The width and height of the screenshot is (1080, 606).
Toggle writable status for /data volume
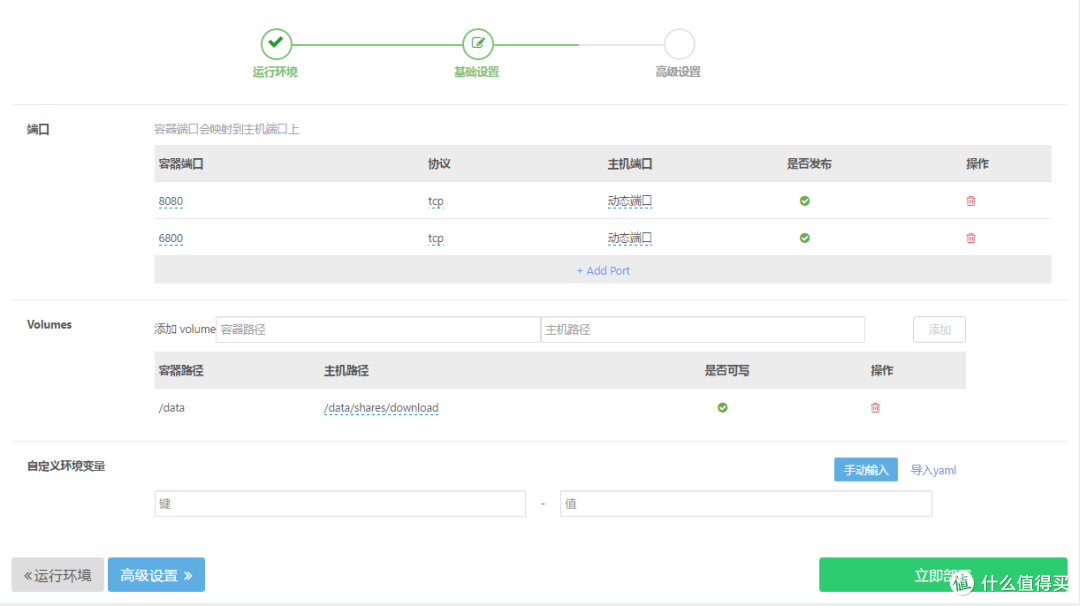723,408
